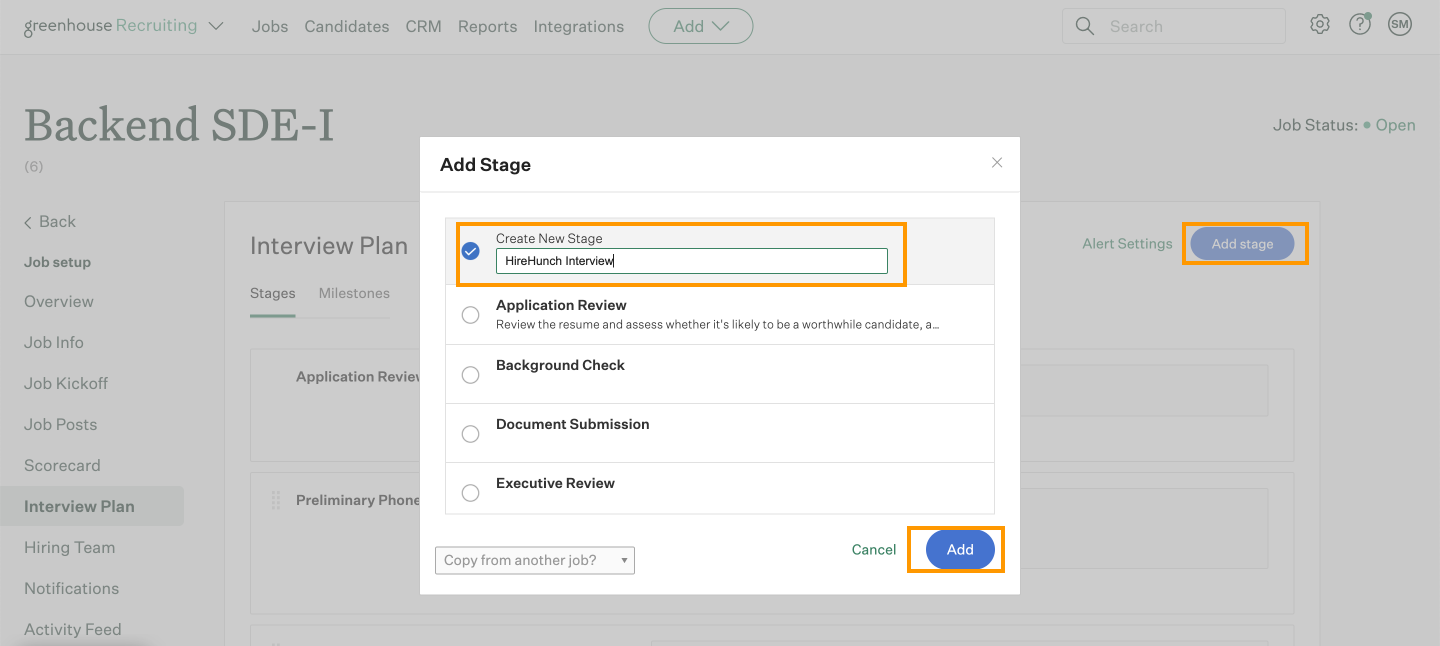Open the Notifications page
1440x646 pixels.
coord(72,588)
